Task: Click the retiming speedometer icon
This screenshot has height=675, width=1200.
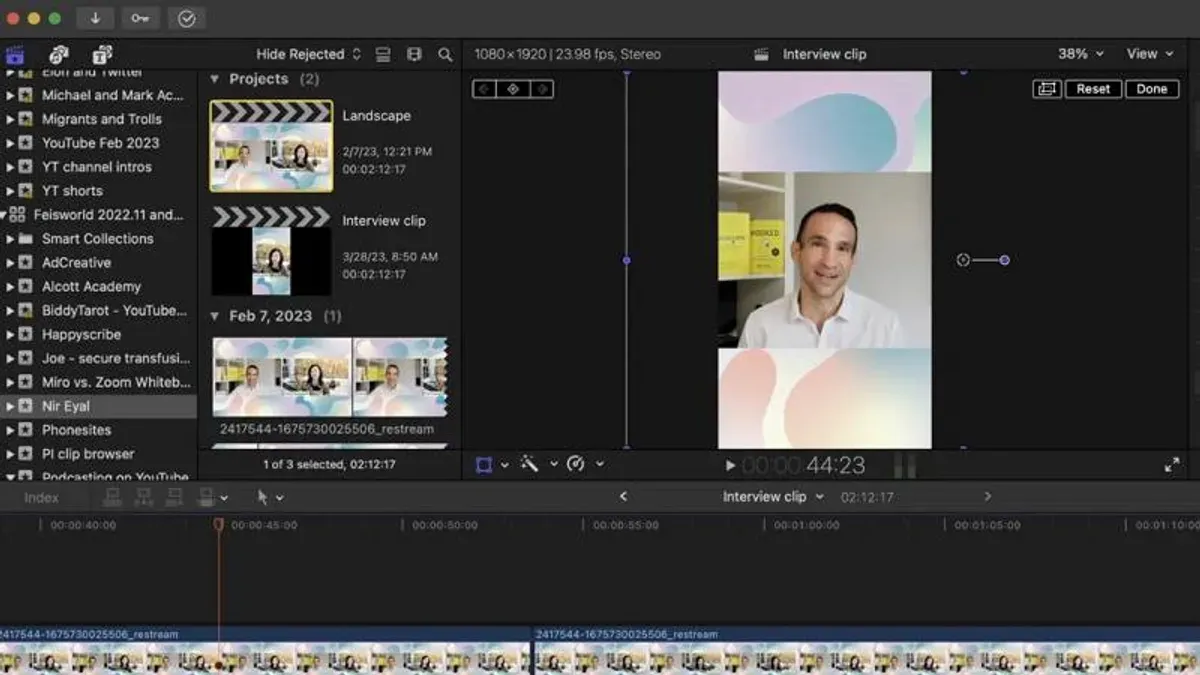Action: point(575,464)
